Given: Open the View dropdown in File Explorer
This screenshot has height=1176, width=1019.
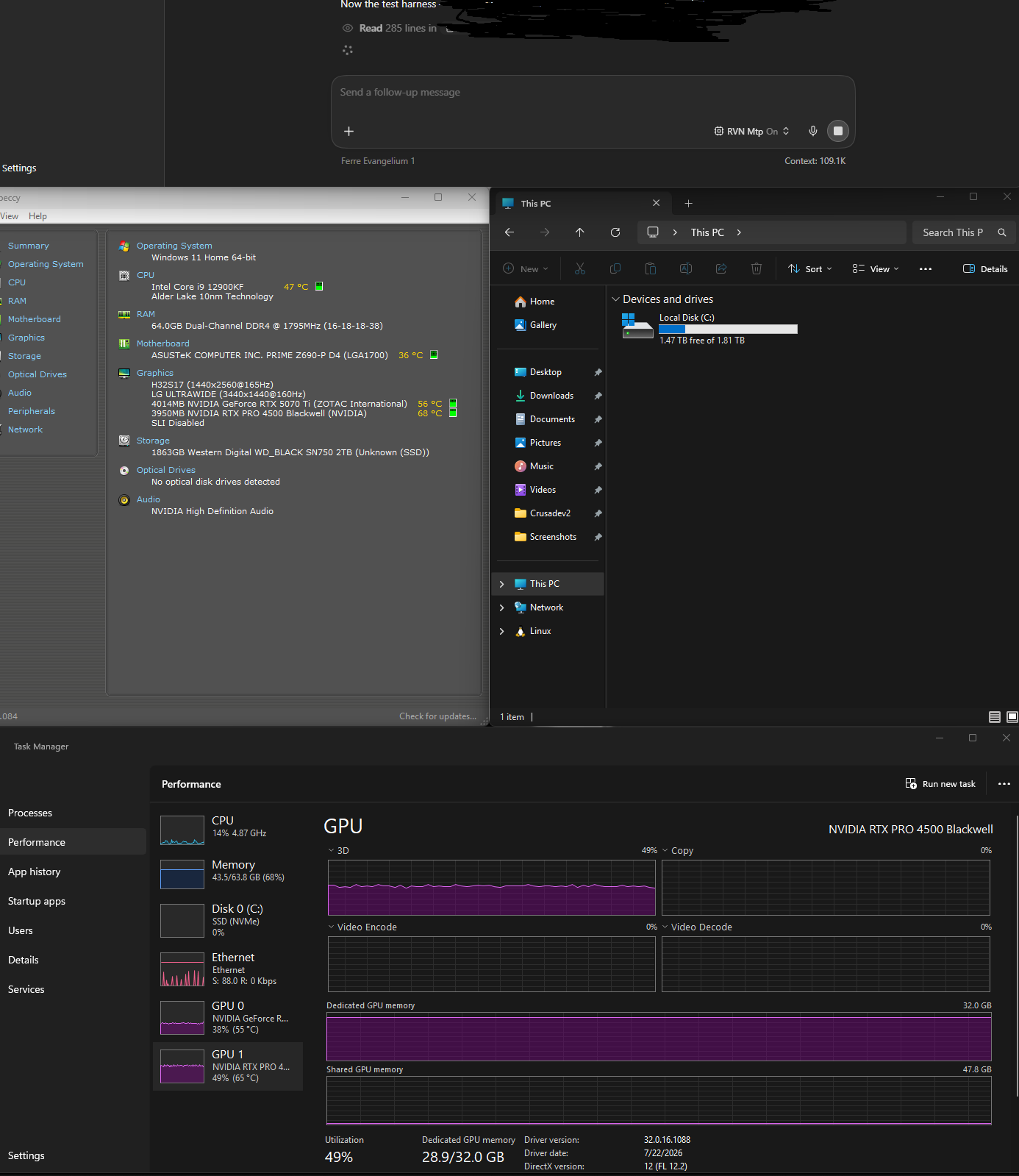Looking at the screenshot, I should (876, 269).
